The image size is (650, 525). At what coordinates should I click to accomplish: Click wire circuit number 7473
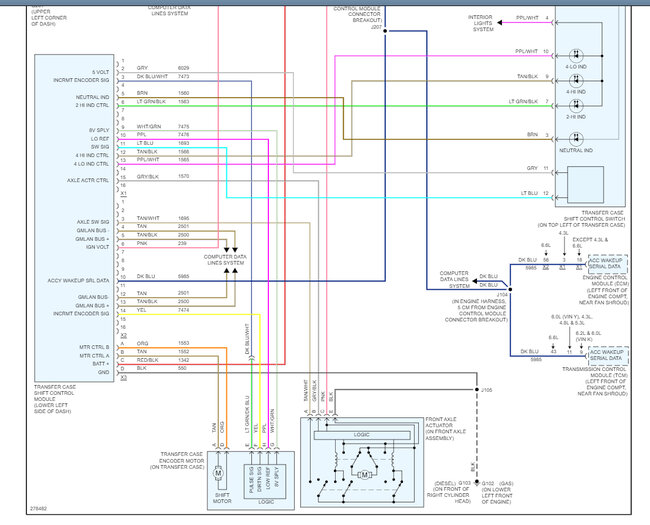point(184,77)
